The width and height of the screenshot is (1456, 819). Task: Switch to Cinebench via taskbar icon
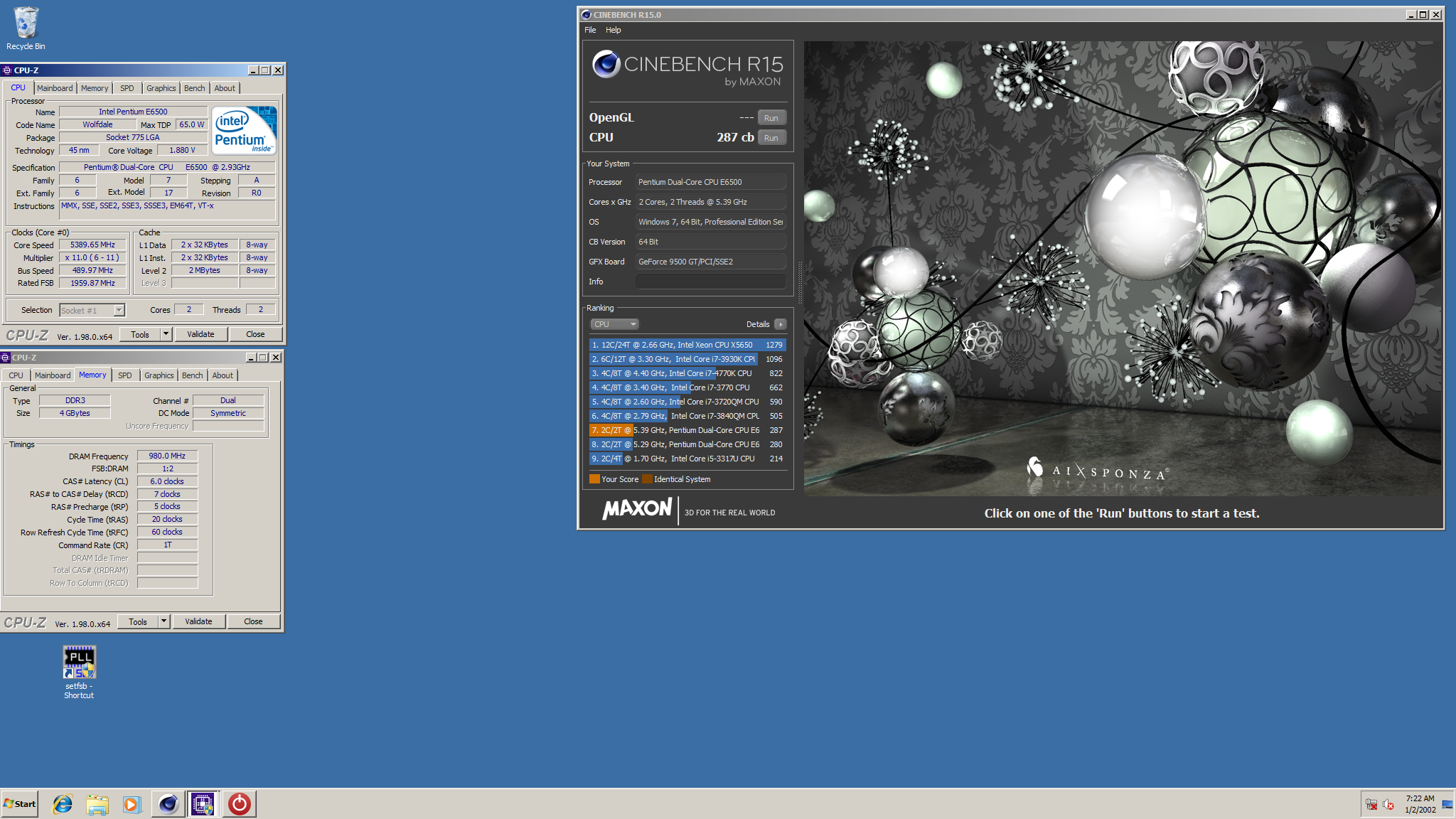[x=168, y=804]
